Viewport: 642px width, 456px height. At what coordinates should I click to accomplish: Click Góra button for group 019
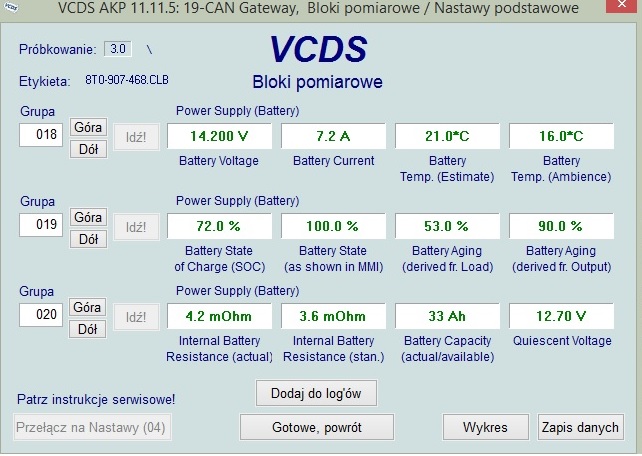88,217
